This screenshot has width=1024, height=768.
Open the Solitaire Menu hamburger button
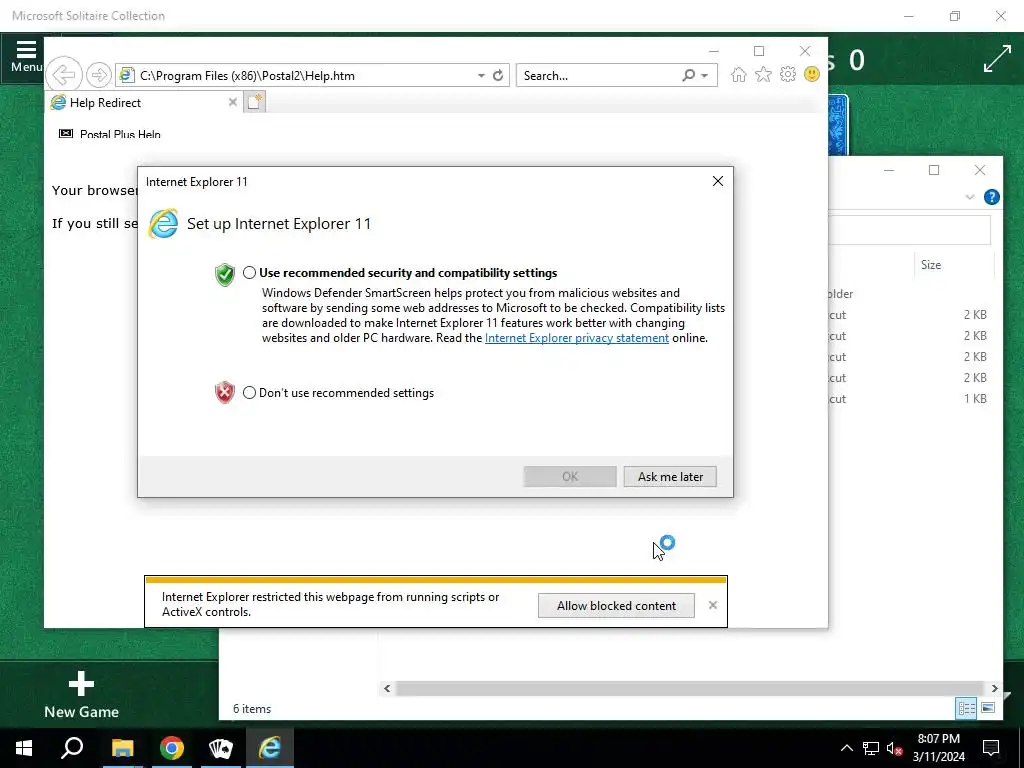(x=26, y=56)
